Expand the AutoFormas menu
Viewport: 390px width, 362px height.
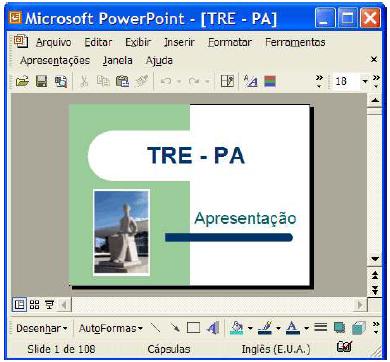(x=111, y=329)
